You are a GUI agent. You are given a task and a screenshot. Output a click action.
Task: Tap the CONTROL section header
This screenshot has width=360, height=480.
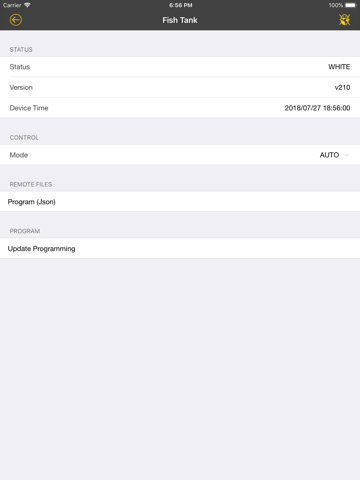[24, 137]
